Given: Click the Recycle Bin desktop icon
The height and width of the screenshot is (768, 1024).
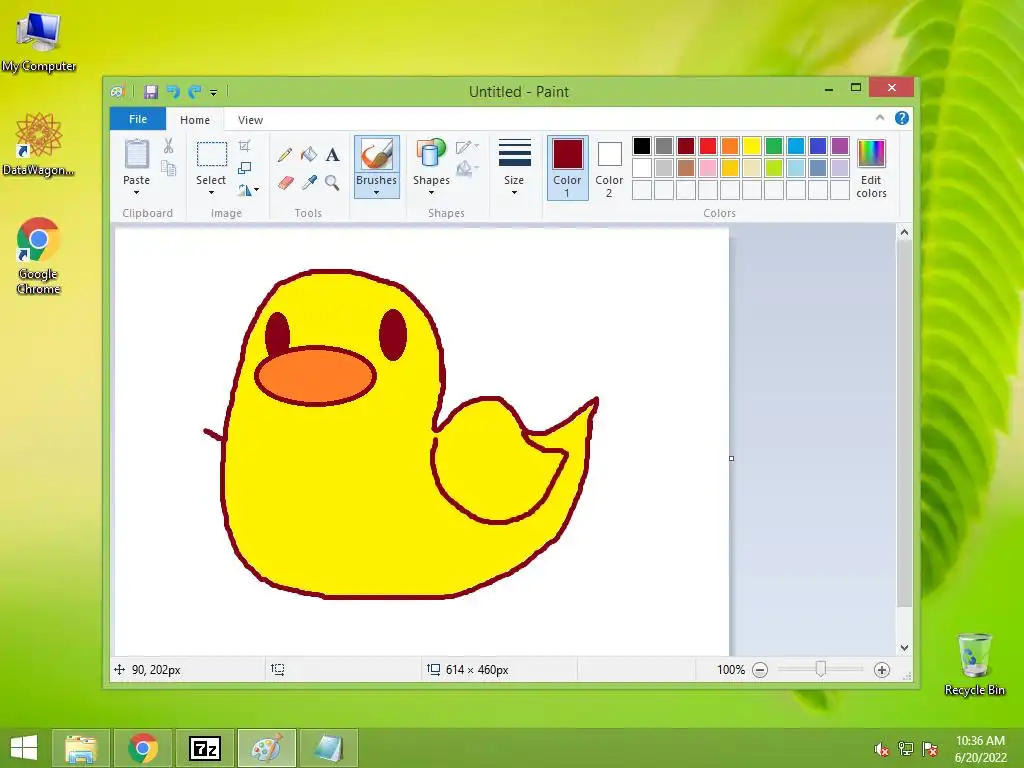Looking at the screenshot, I should tap(974, 664).
